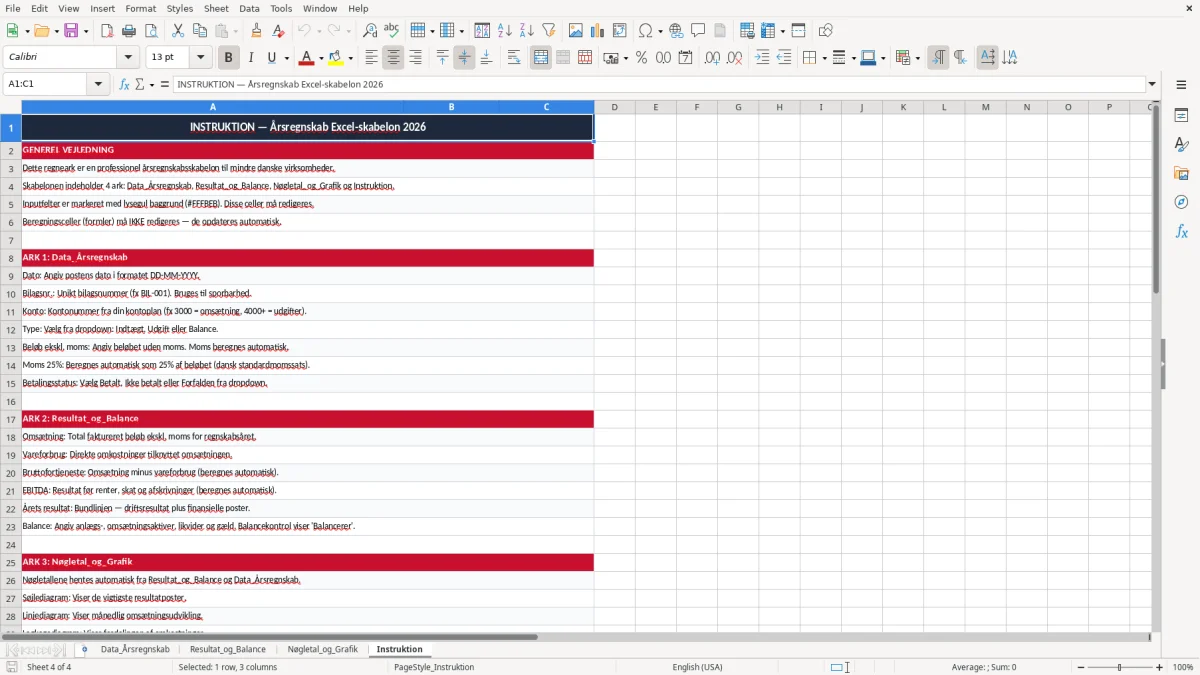The height and width of the screenshot is (675, 1200).
Task: Open the Data menu
Action: (250, 8)
